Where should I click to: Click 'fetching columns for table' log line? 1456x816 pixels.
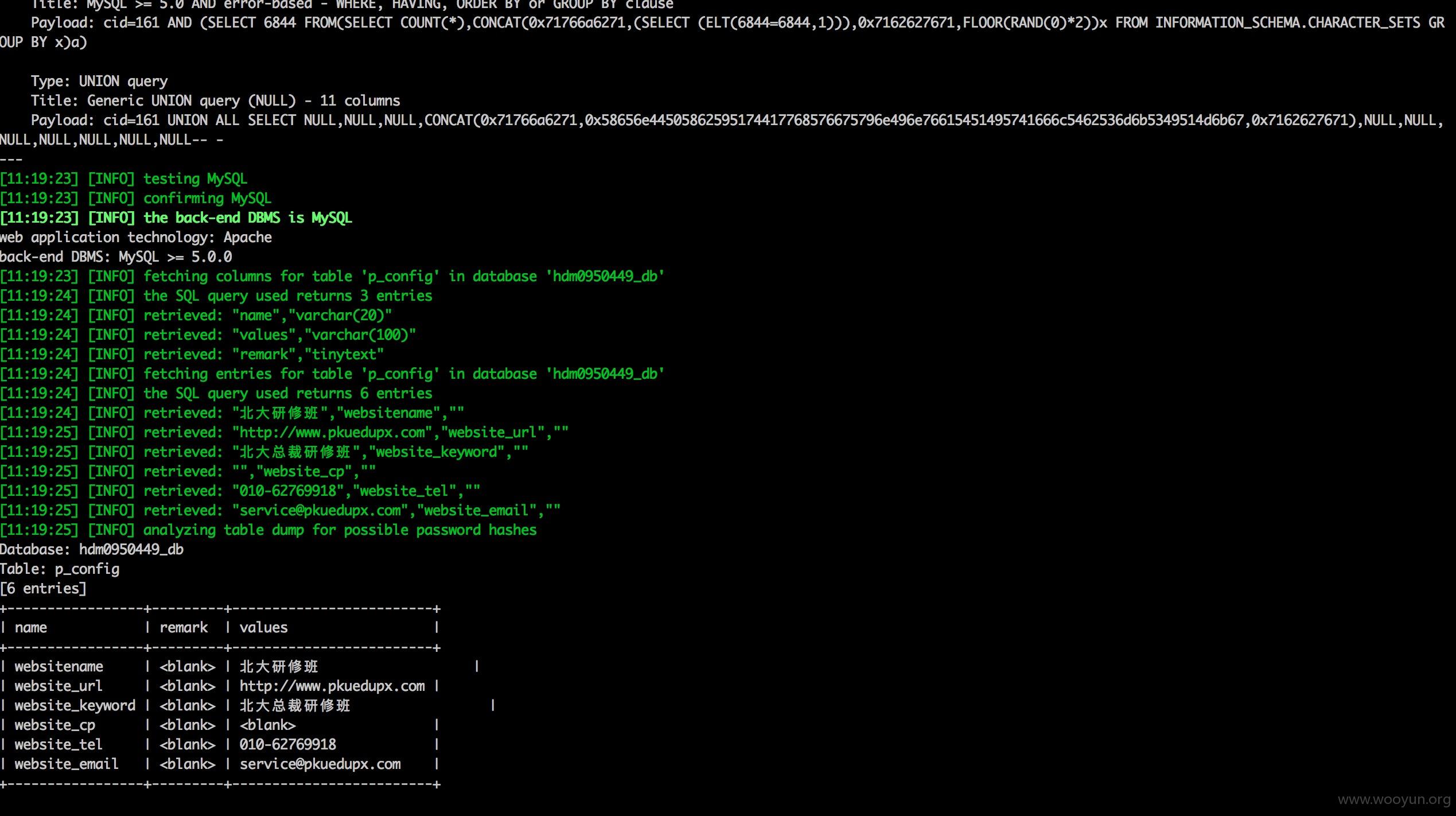pos(332,277)
